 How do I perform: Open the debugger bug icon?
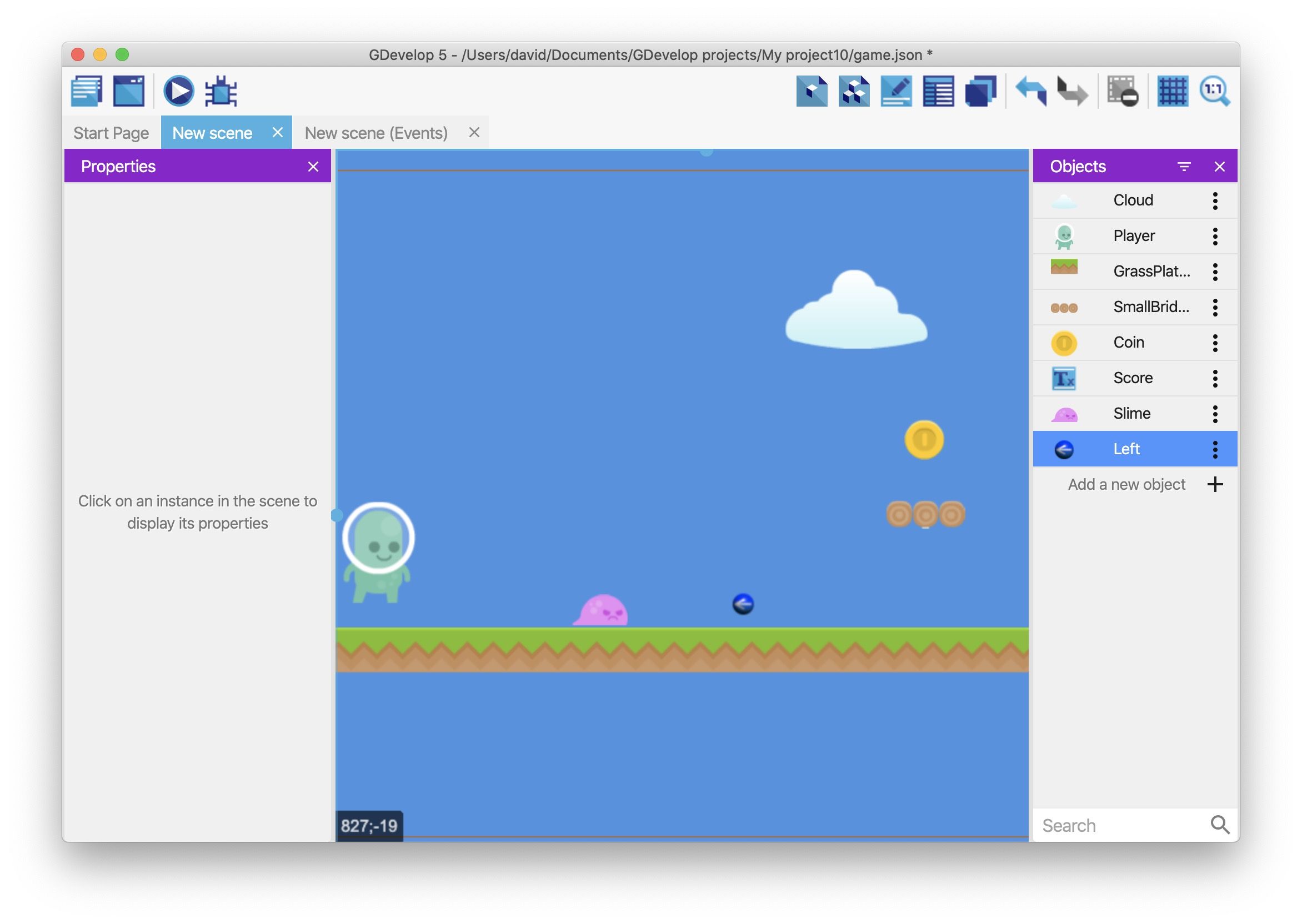[221, 91]
